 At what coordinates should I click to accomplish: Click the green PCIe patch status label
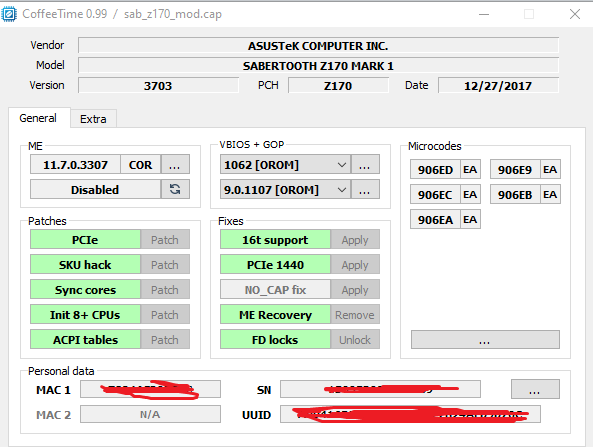pos(85,239)
